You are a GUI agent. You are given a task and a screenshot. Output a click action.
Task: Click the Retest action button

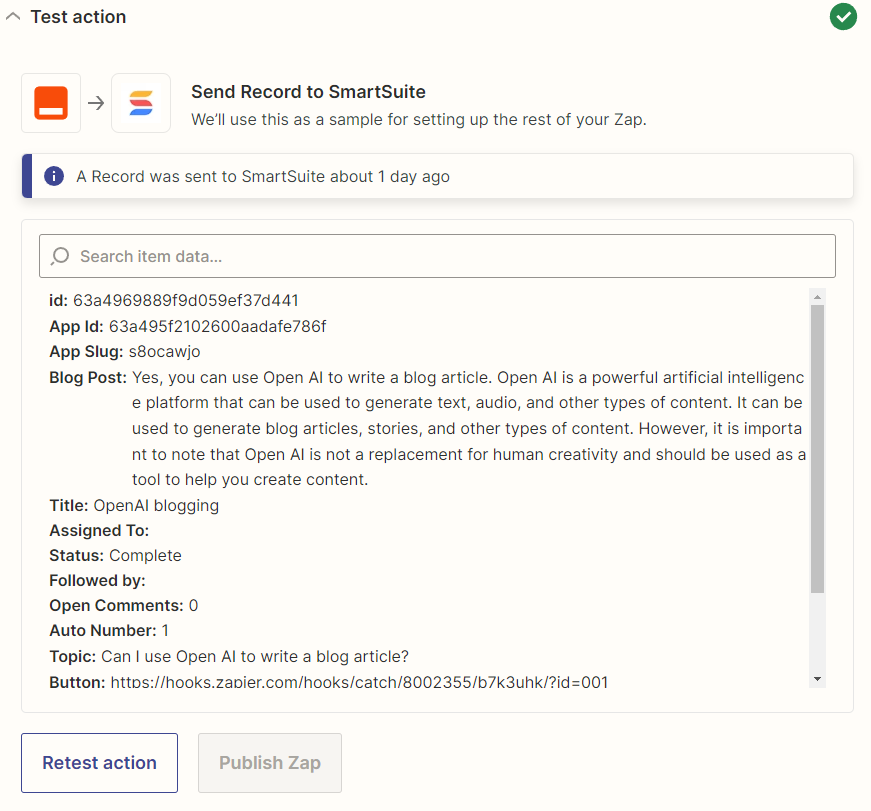click(99, 763)
